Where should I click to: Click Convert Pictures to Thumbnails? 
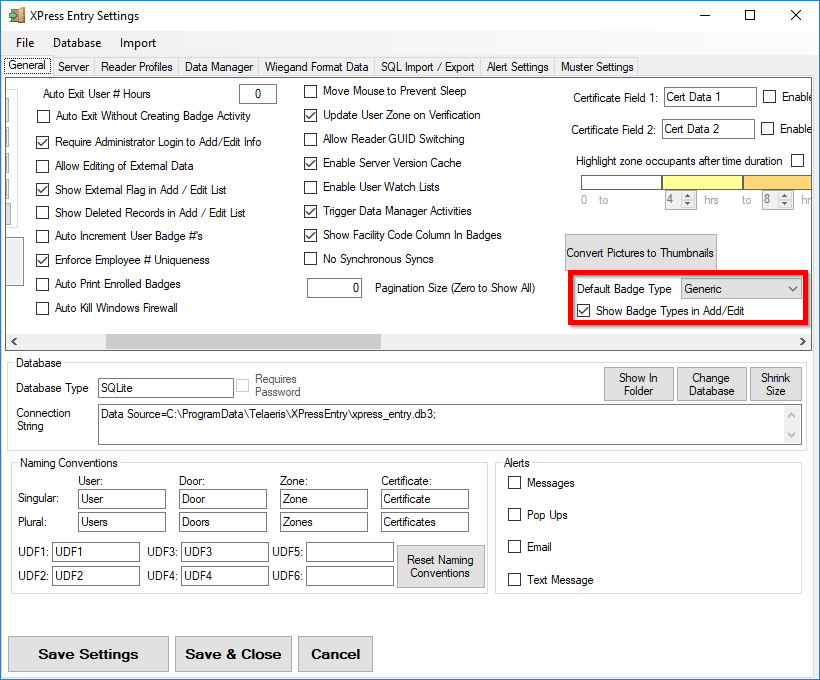point(640,253)
